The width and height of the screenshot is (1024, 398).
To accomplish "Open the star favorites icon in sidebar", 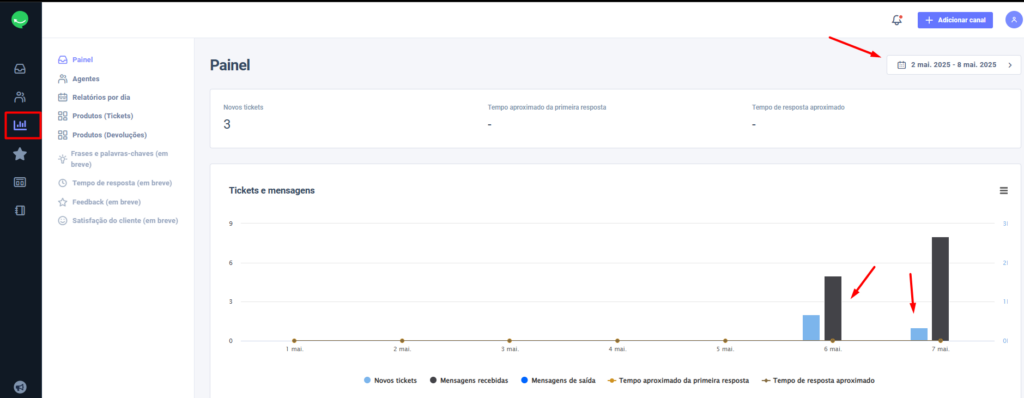I will [20, 154].
